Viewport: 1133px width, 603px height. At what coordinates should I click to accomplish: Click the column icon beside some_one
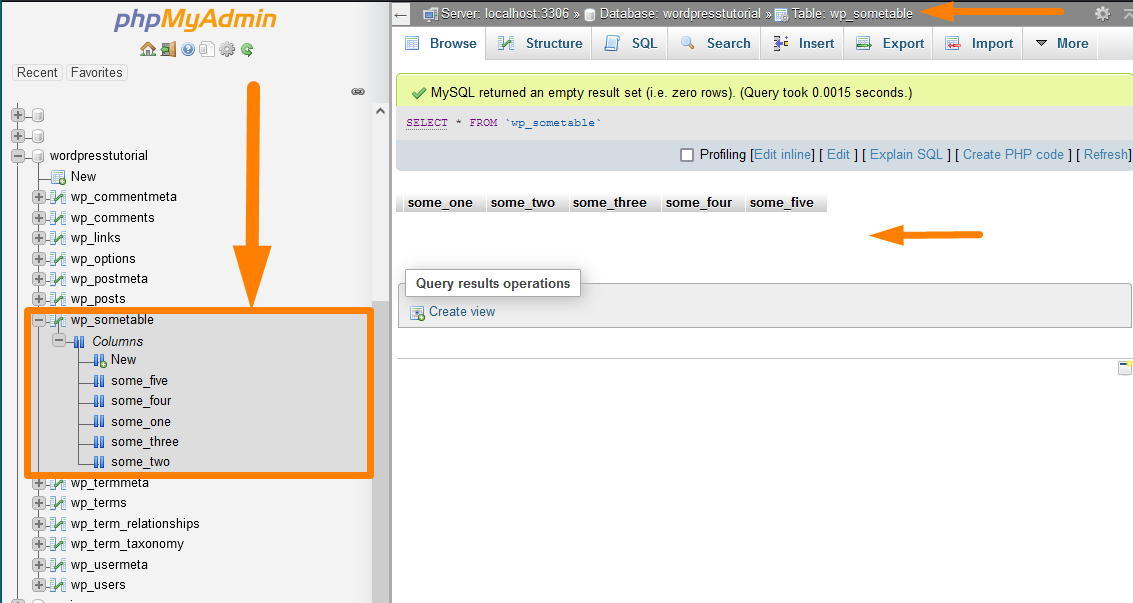click(x=99, y=422)
